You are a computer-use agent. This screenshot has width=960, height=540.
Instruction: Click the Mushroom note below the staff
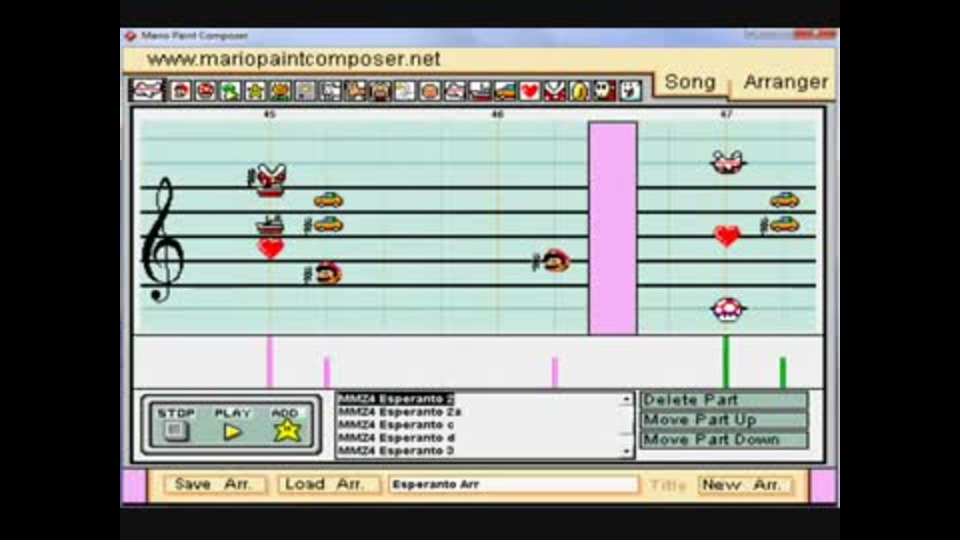pyautogui.click(x=728, y=310)
